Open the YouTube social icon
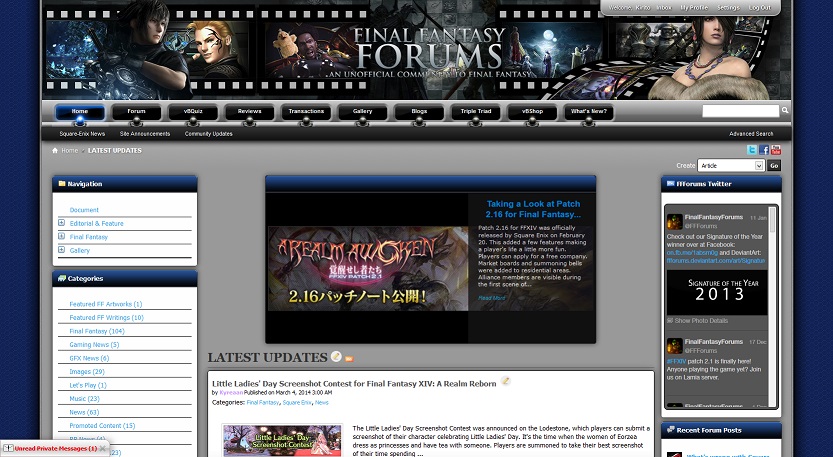 776,150
